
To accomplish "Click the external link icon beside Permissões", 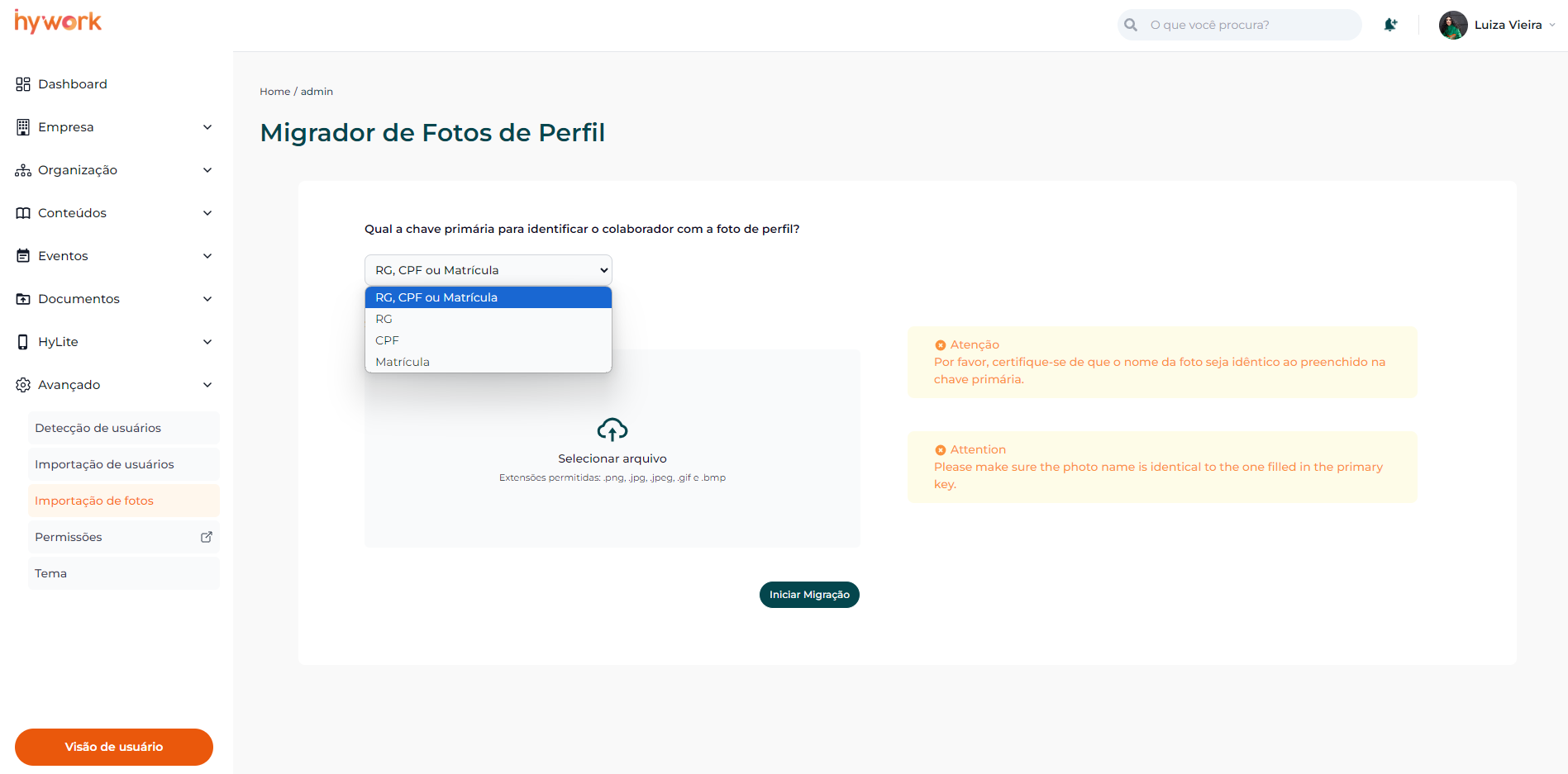I will click(207, 537).
